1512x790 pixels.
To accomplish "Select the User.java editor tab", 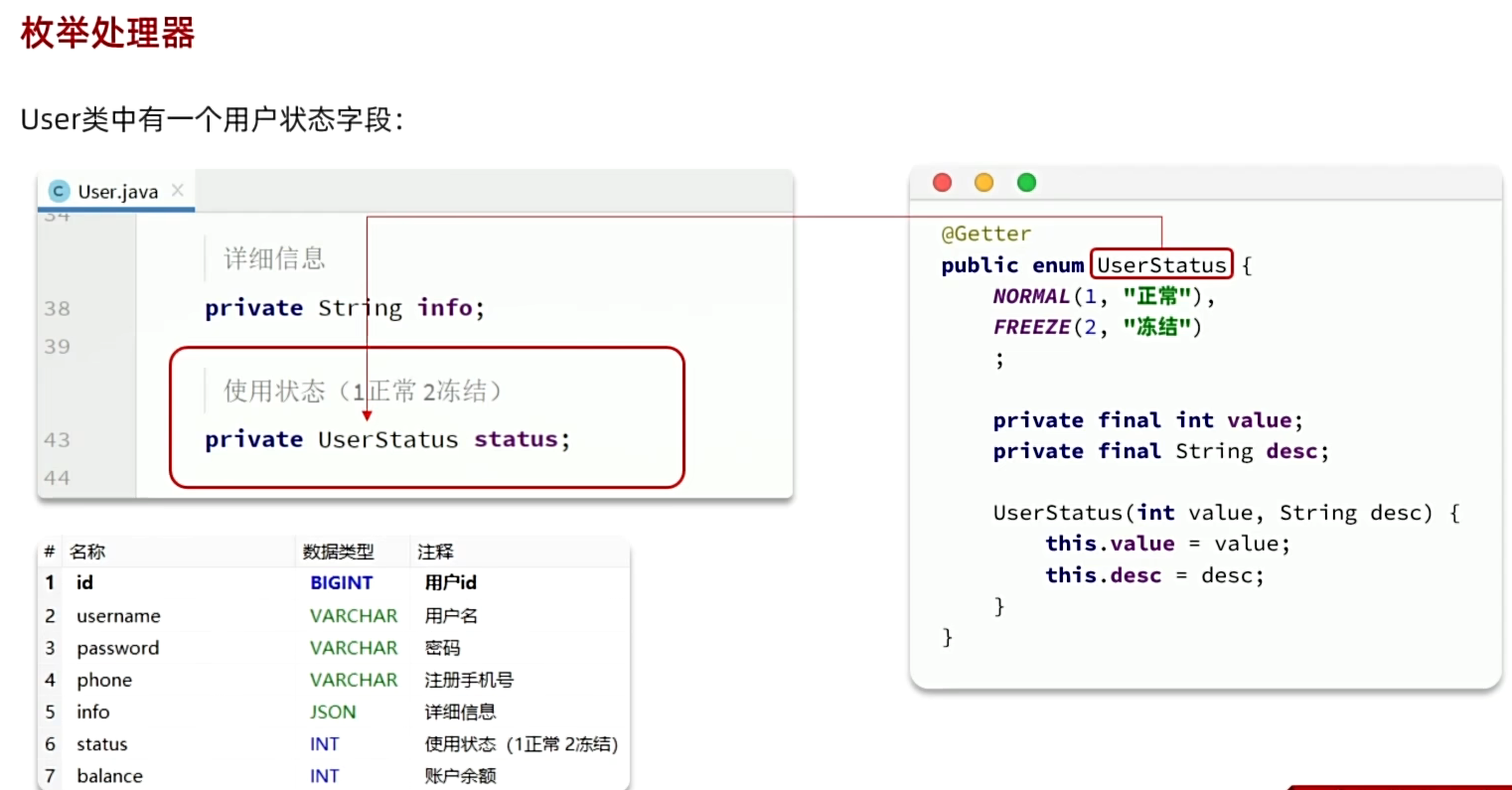I will [117, 192].
